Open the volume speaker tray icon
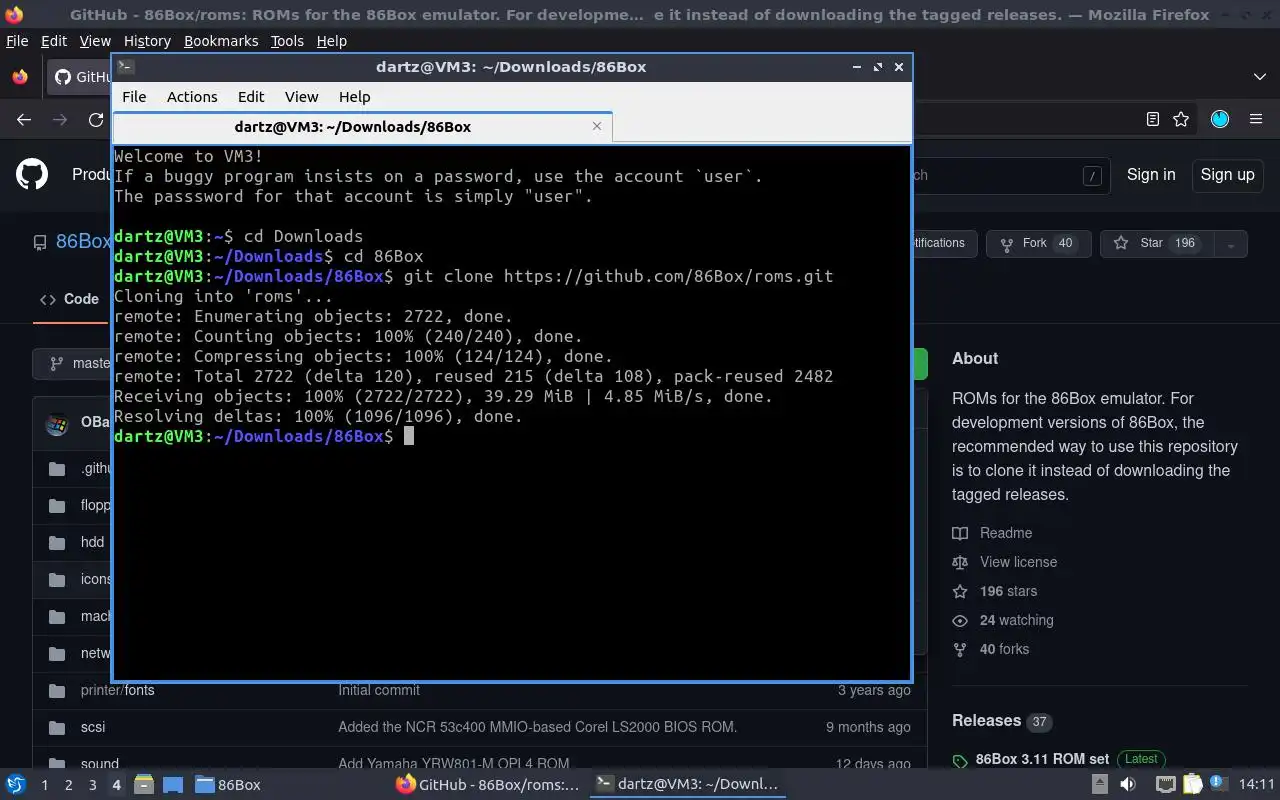 (x=1128, y=785)
